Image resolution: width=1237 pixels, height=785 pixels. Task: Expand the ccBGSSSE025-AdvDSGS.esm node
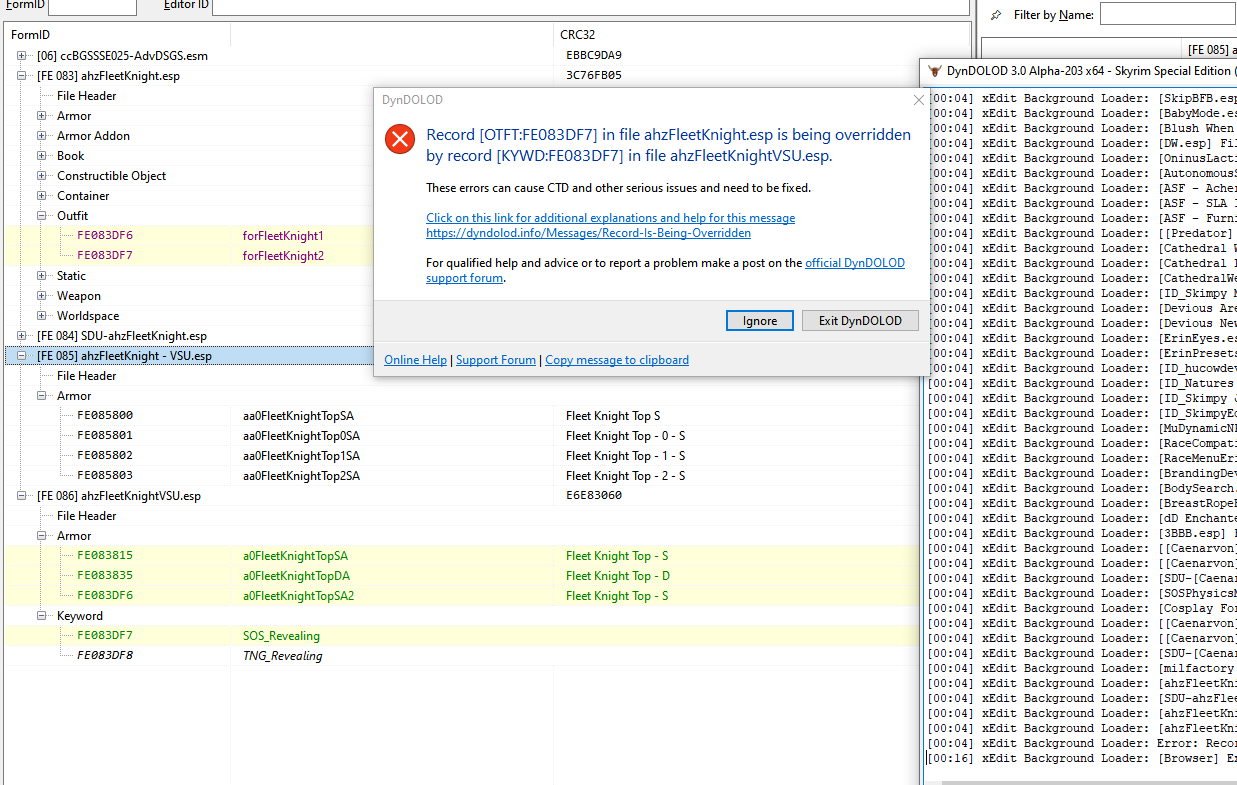[x=22, y=56]
